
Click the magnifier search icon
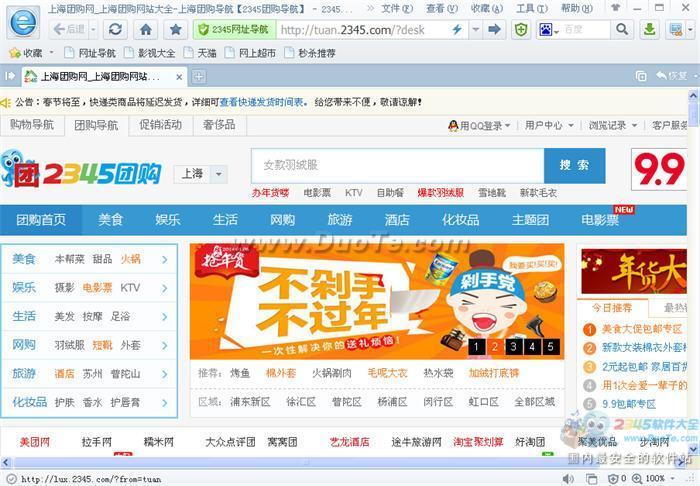pyautogui.click(x=621, y=29)
